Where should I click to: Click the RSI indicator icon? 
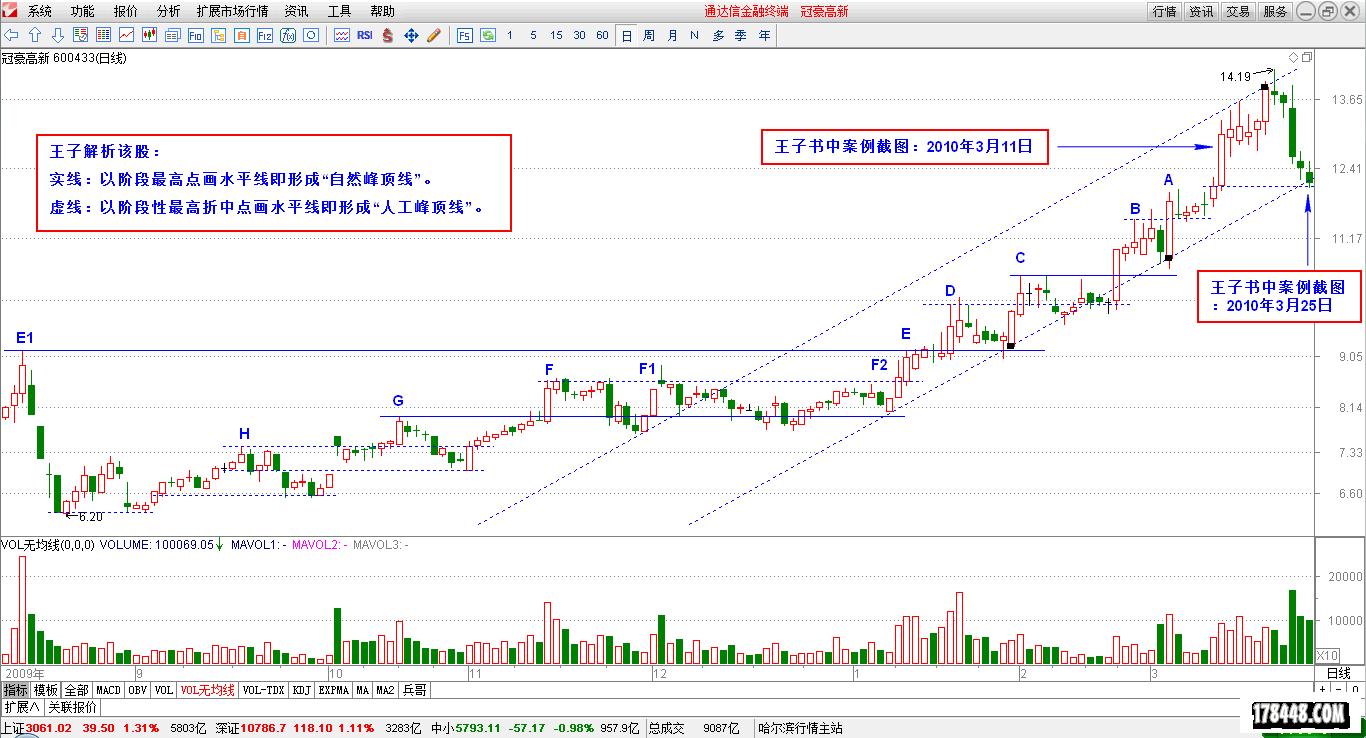(x=365, y=35)
